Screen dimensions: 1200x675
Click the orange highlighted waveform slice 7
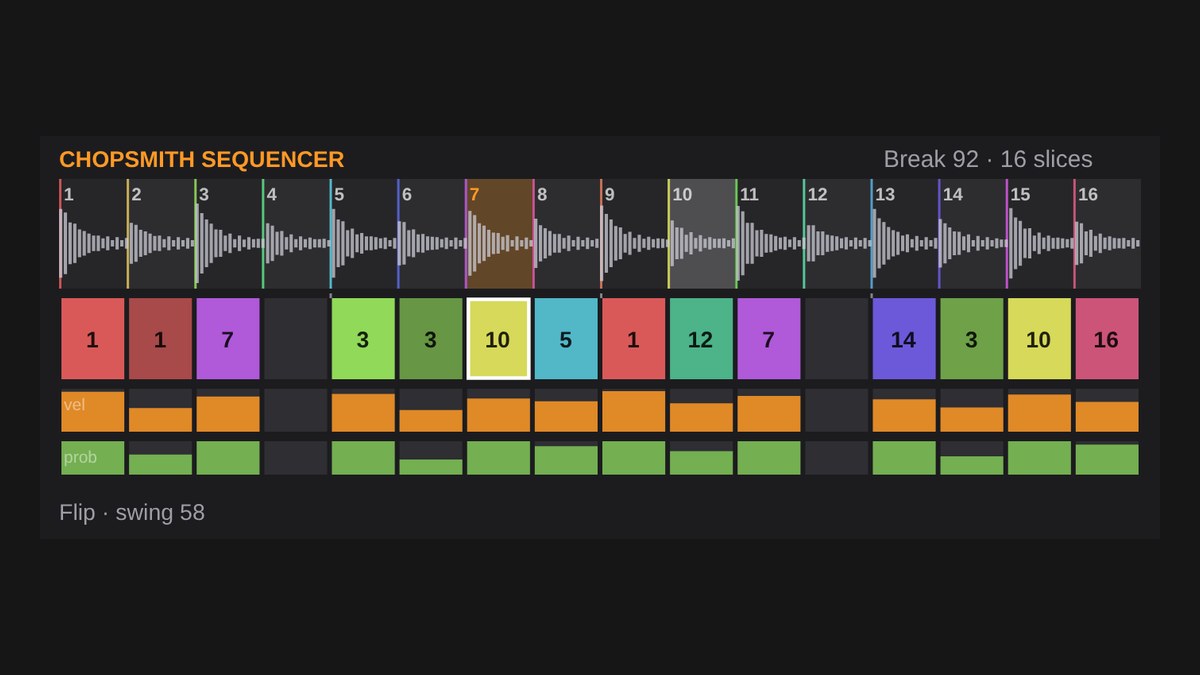coord(499,234)
